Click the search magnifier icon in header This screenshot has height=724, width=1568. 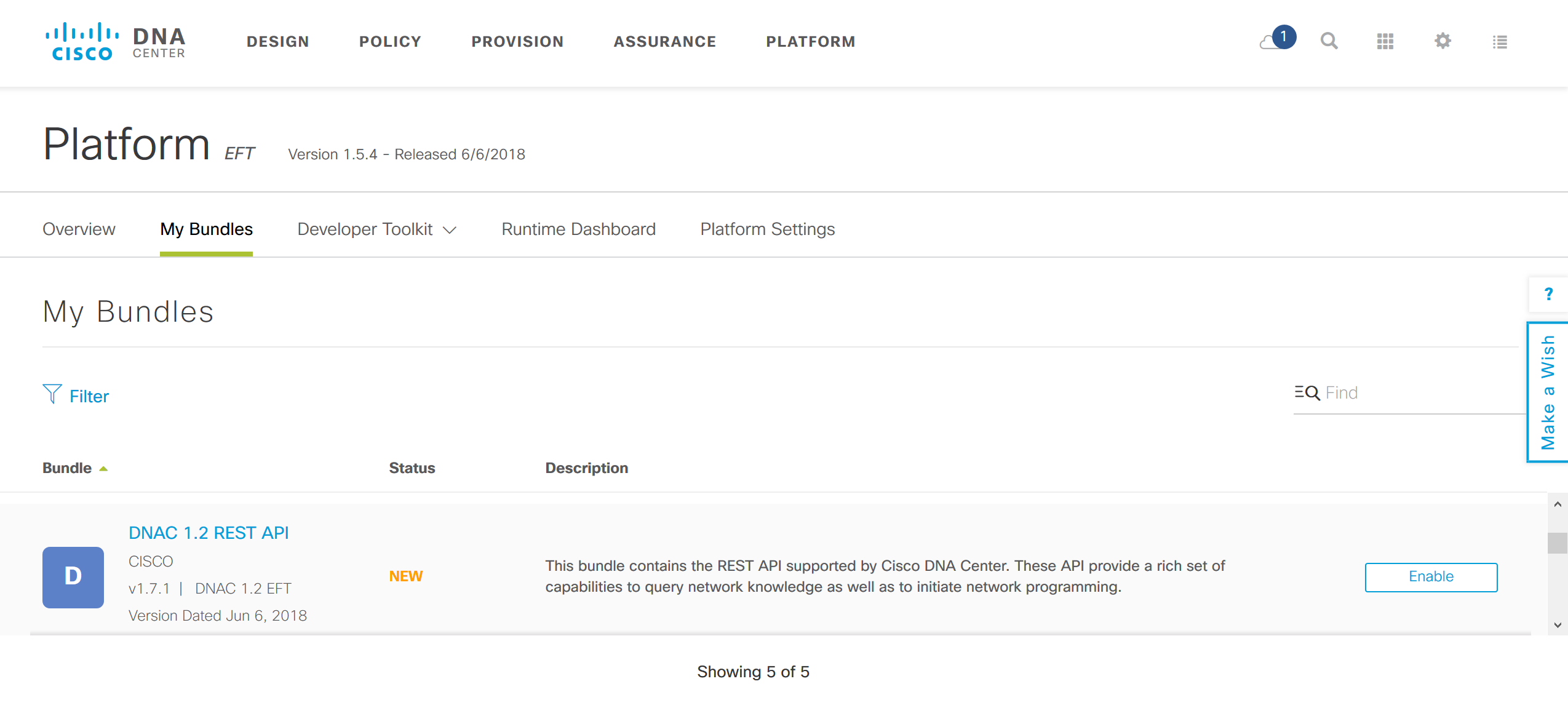click(x=1329, y=41)
